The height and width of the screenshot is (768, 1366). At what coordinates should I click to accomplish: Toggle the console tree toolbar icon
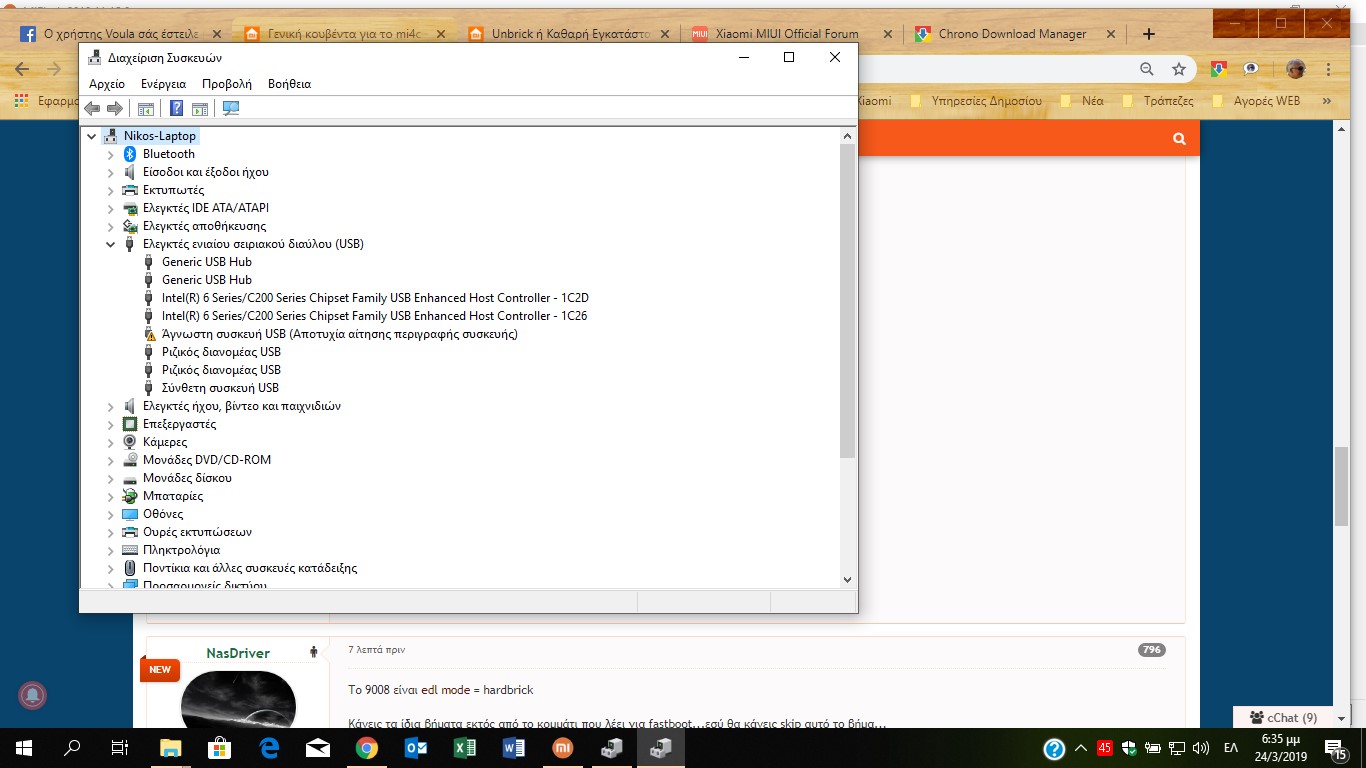[x=146, y=108]
